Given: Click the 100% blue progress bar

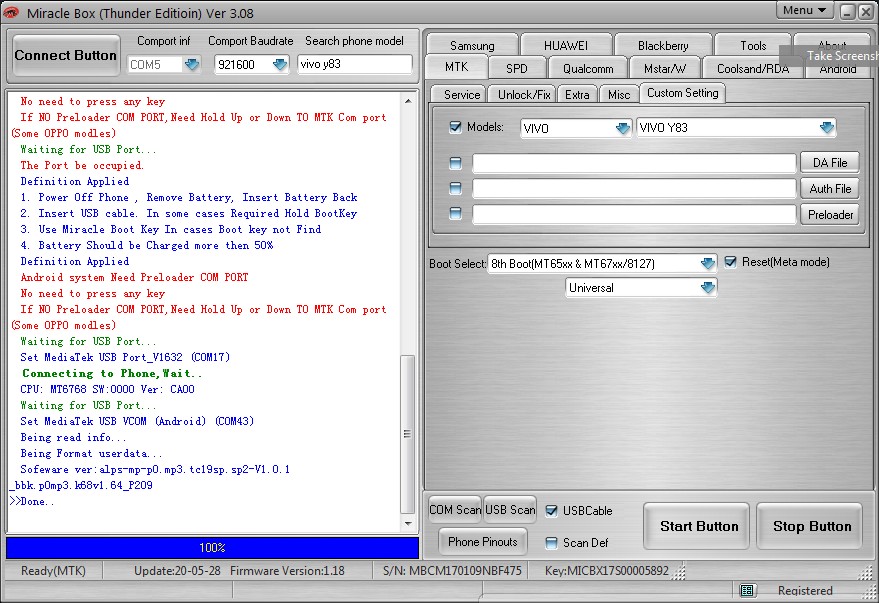Looking at the screenshot, I should [212, 548].
